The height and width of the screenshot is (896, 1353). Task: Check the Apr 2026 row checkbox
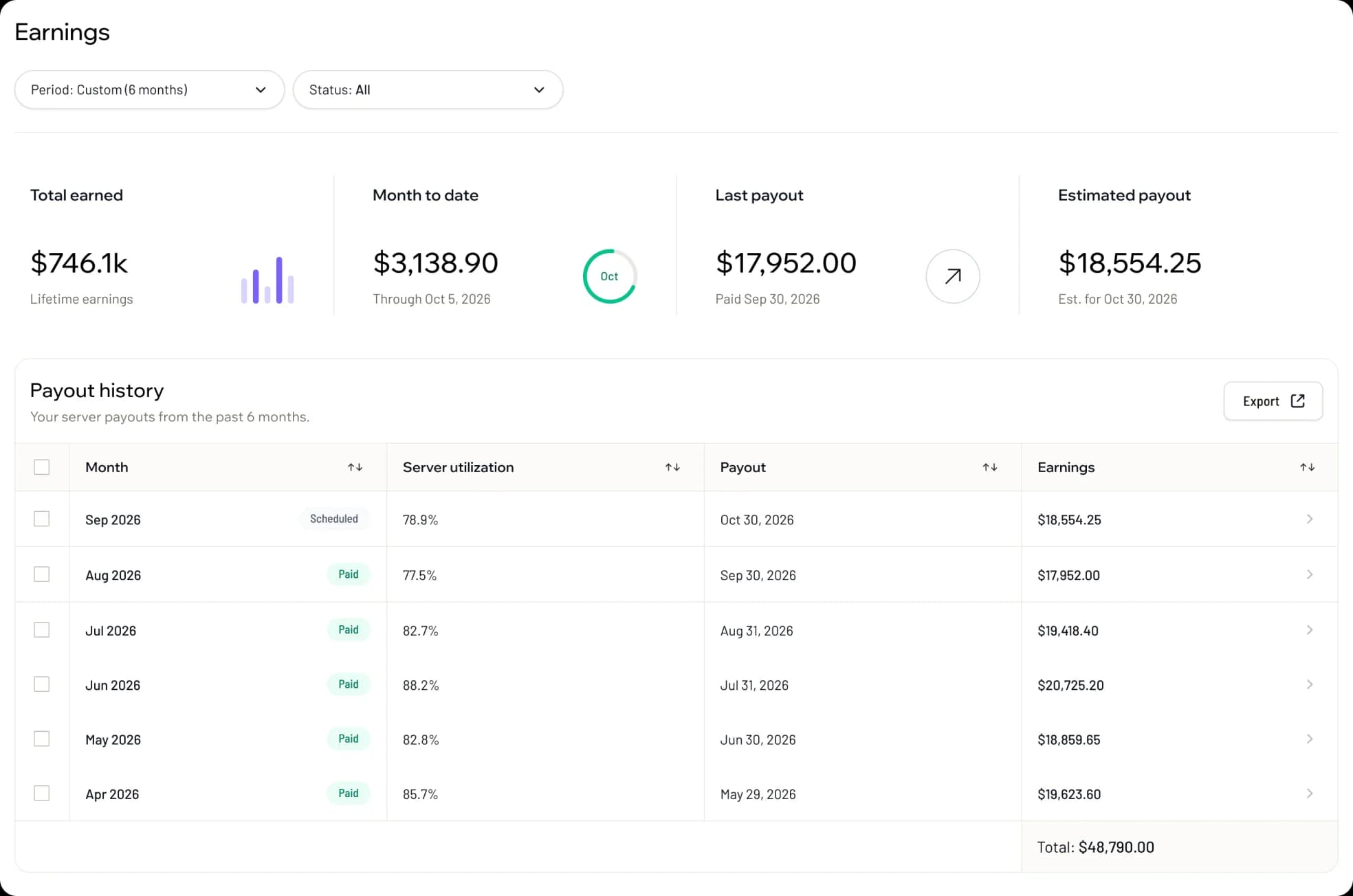point(42,794)
